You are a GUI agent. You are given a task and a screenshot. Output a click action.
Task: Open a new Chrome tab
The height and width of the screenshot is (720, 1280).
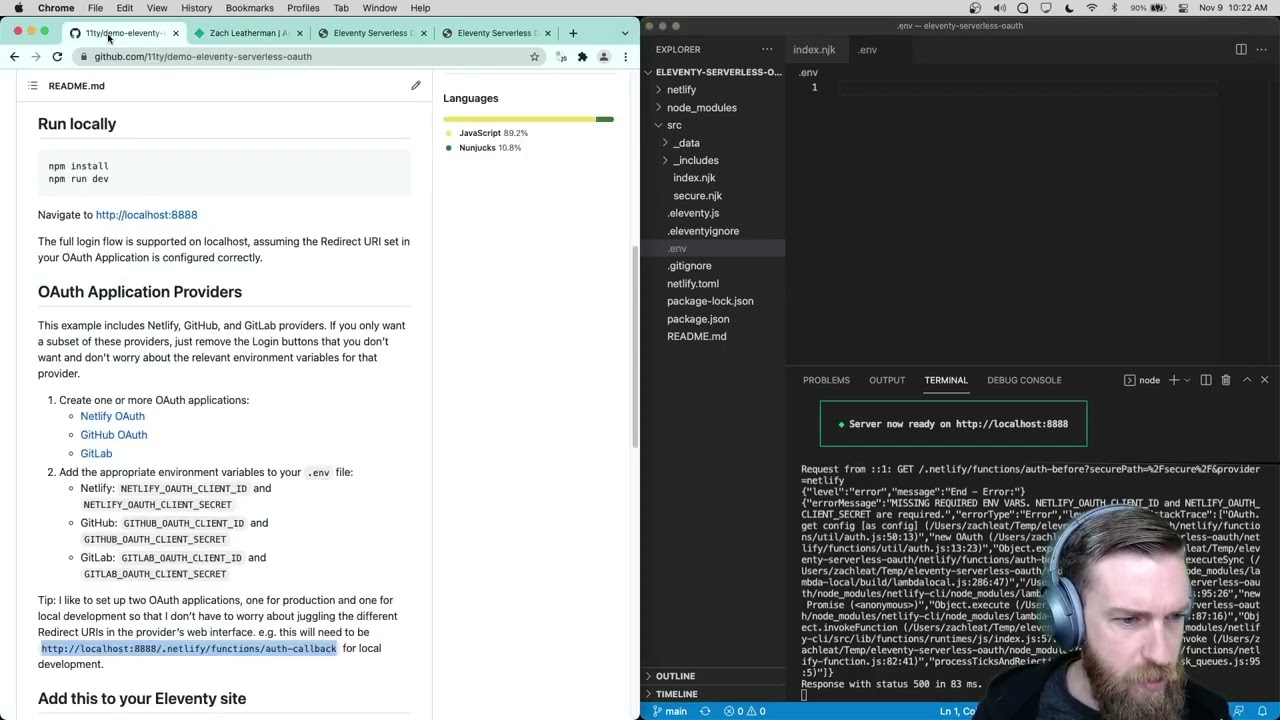[x=573, y=33]
